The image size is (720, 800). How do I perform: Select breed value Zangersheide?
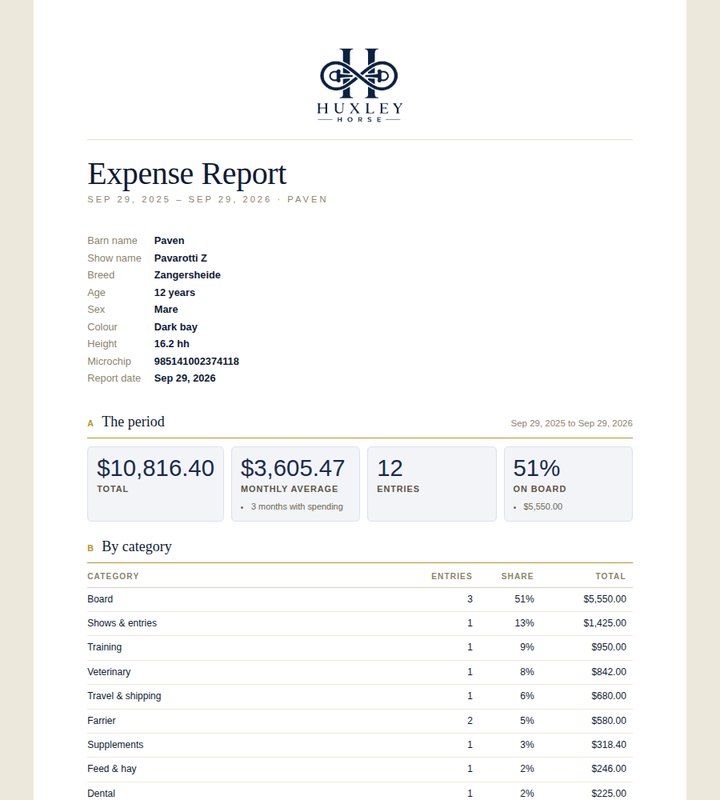187,275
